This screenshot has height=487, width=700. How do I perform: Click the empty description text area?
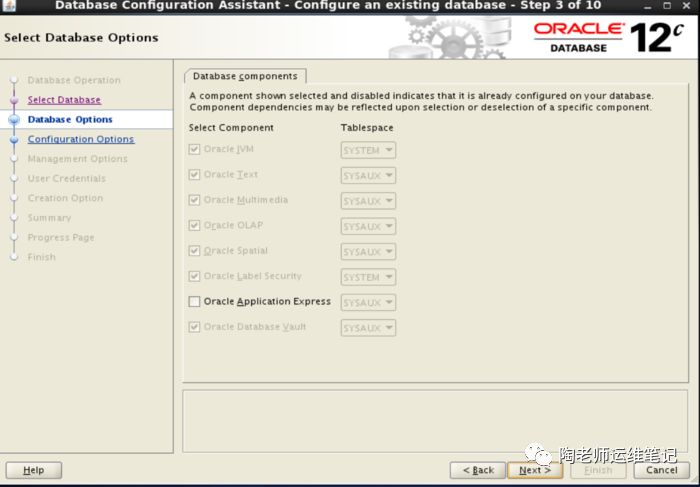tap(435, 420)
